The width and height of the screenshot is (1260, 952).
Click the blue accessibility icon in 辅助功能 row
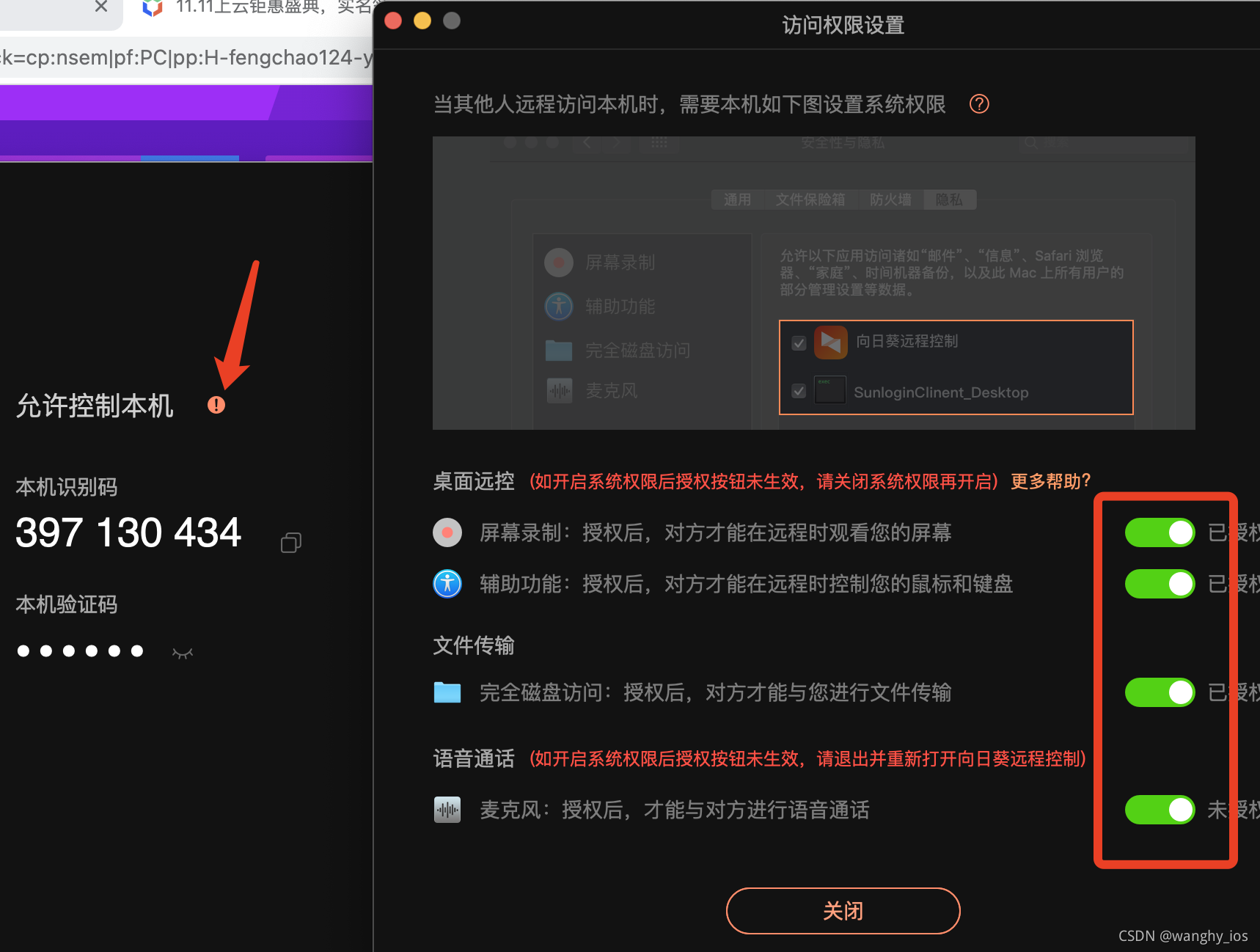pos(447,584)
